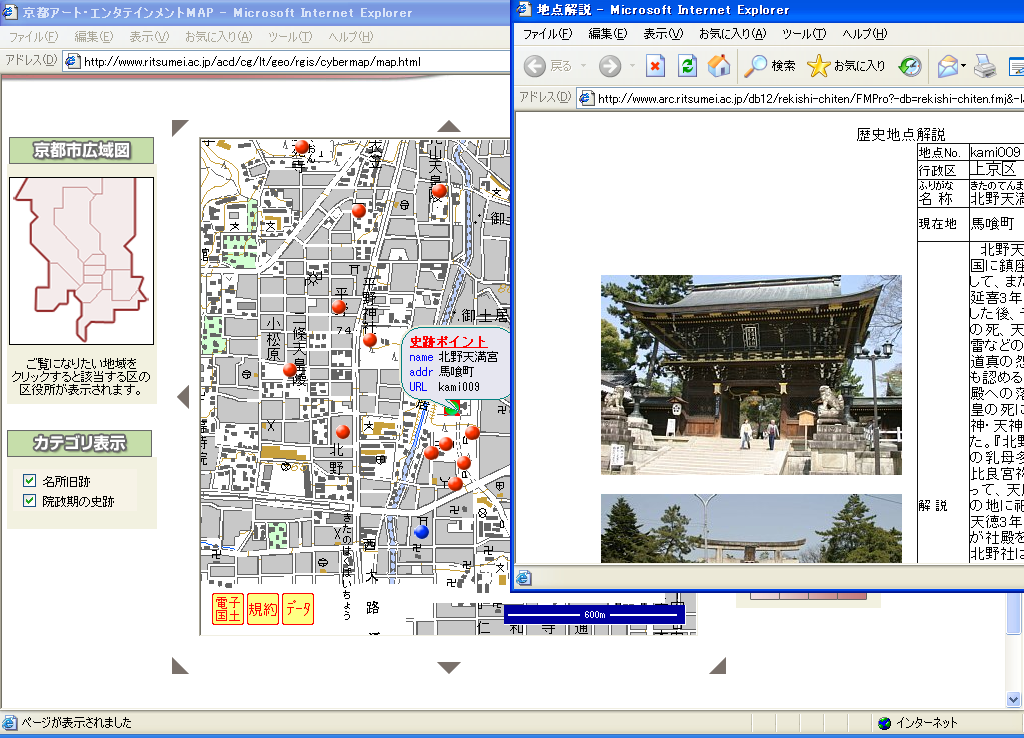This screenshot has height=738, width=1024.
Task: Pan map to lower-right with corner arrow
Action: click(718, 666)
